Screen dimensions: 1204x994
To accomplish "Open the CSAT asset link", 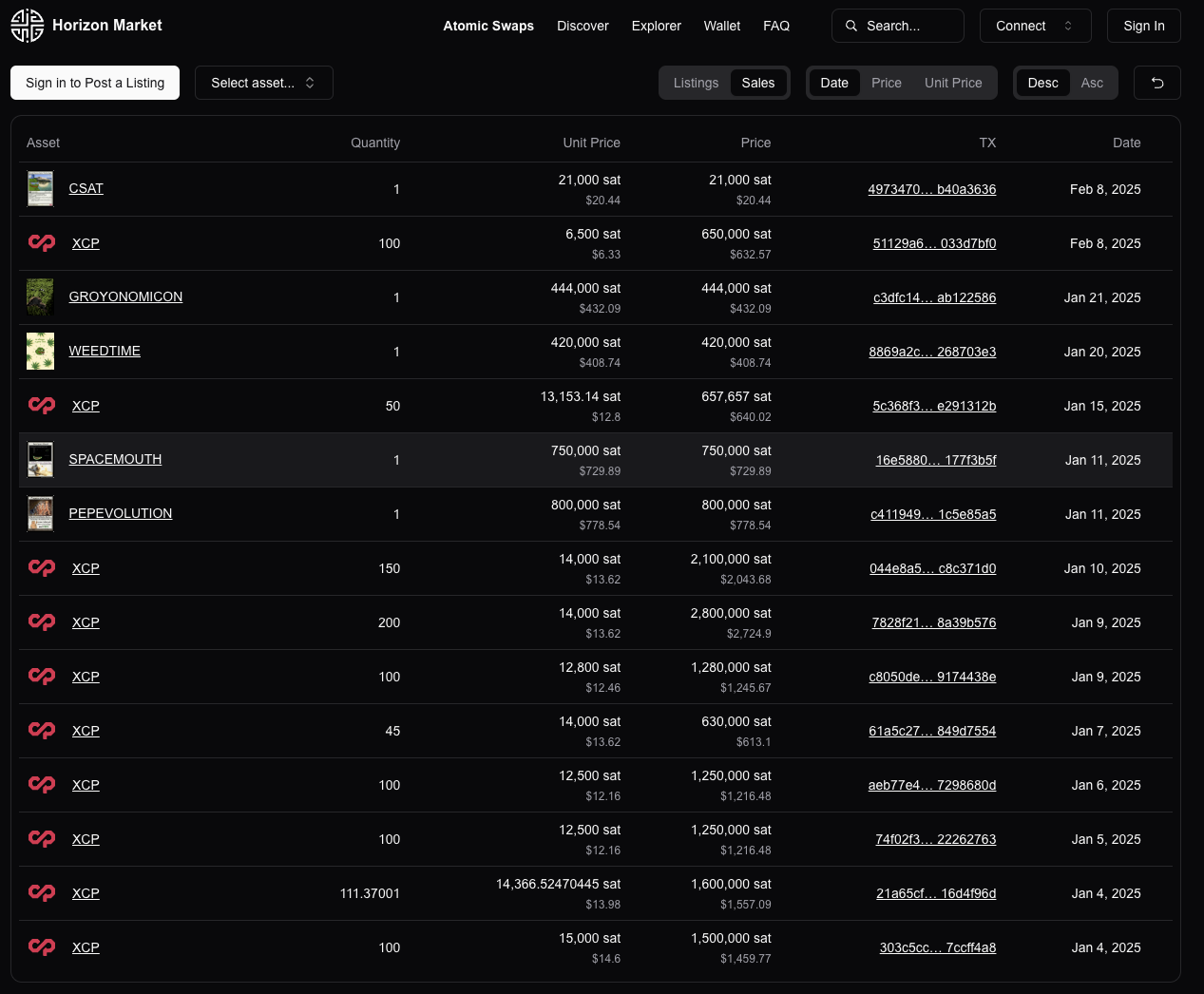I will point(86,188).
